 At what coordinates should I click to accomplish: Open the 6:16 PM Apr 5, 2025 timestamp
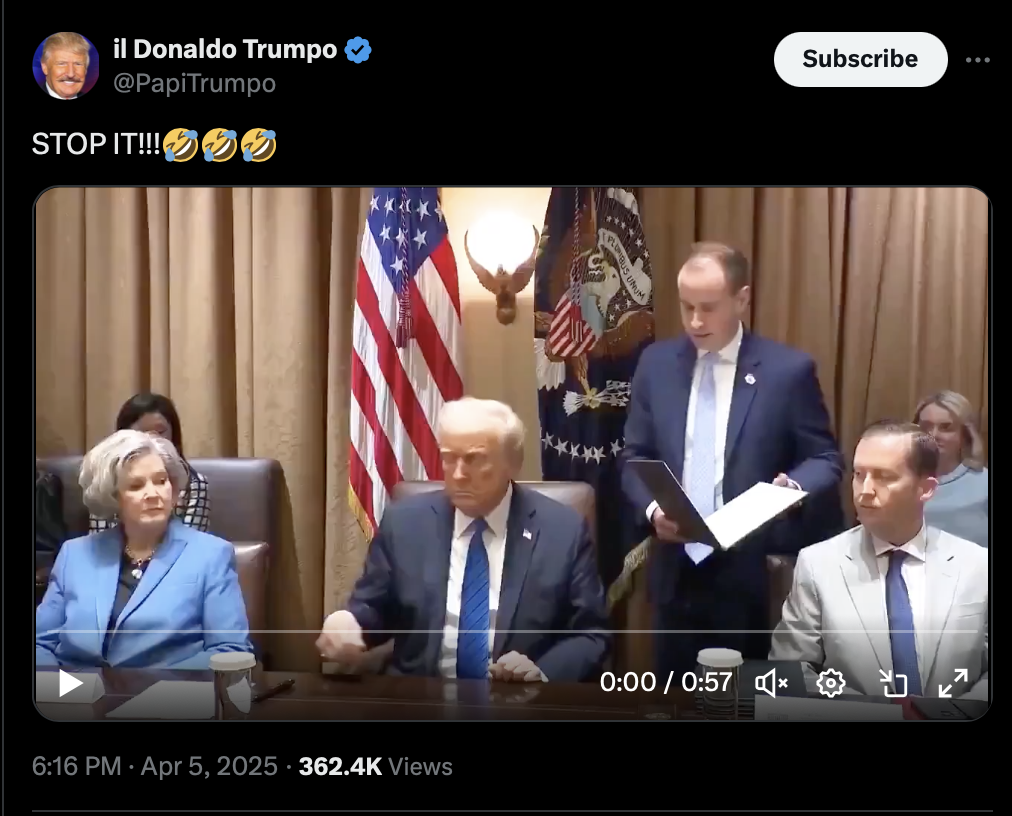155,766
